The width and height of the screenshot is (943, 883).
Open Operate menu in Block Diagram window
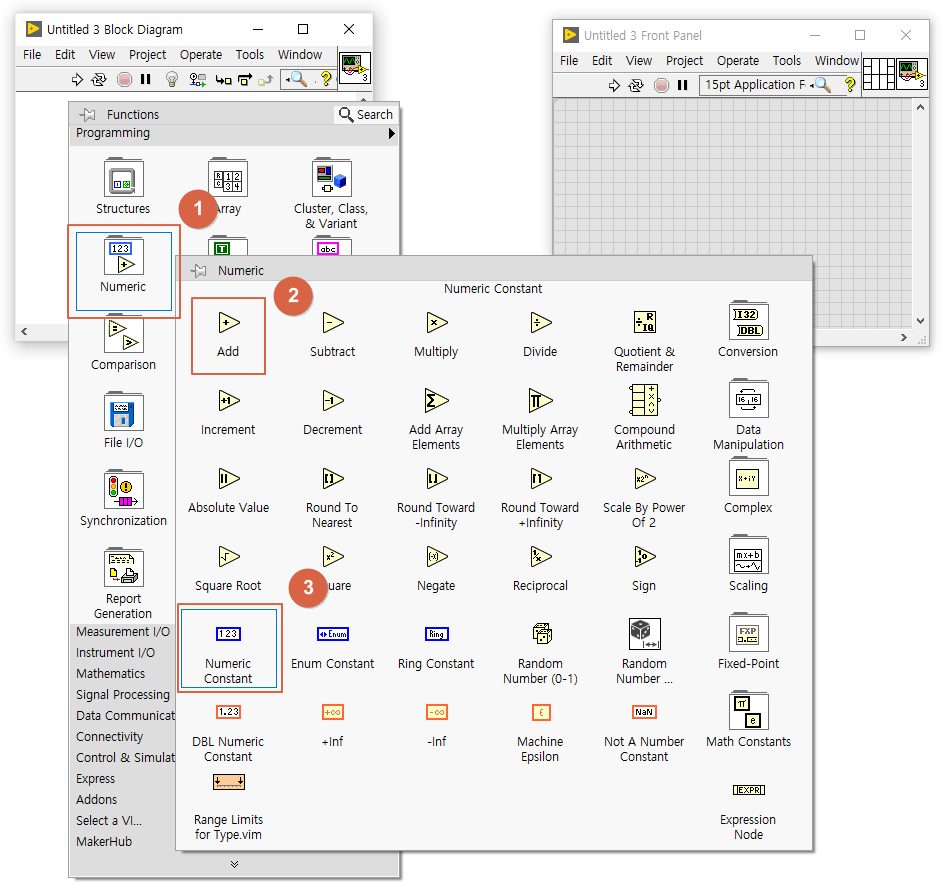click(201, 55)
